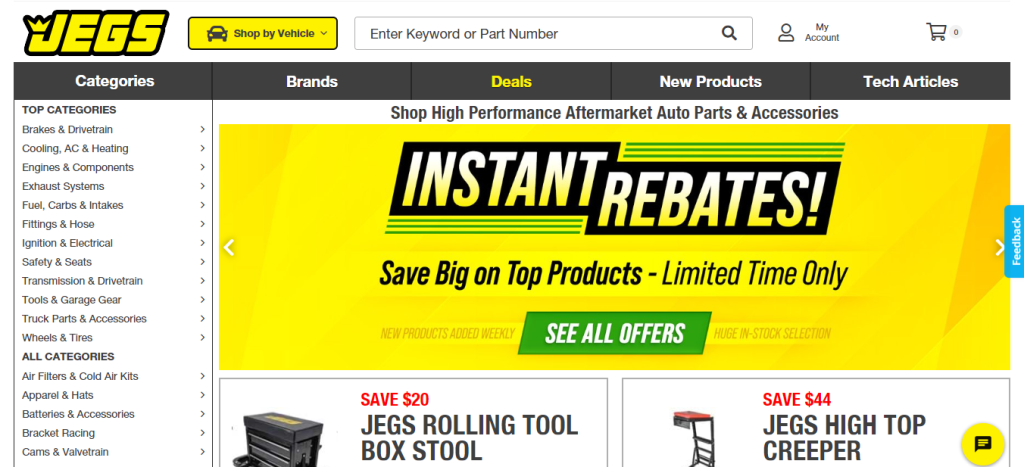Expand the Brakes & Drivetrain category
This screenshot has width=1024, height=467.
click(x=114, y=129)
